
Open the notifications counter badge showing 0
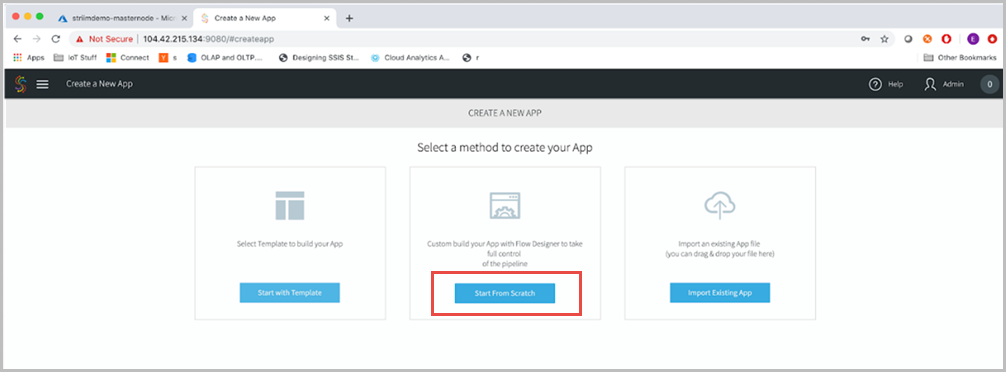989,84
